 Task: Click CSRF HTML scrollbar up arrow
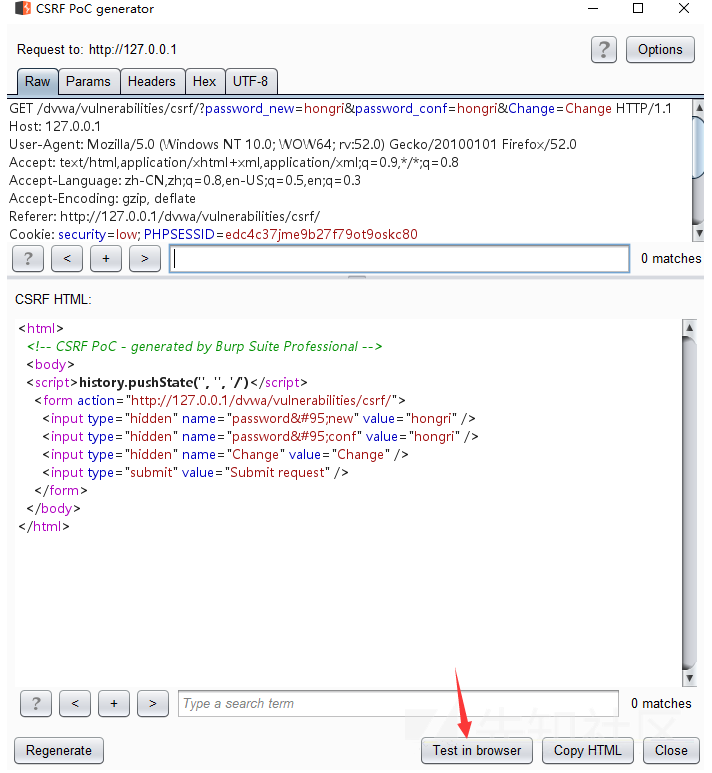coord(689,327)
